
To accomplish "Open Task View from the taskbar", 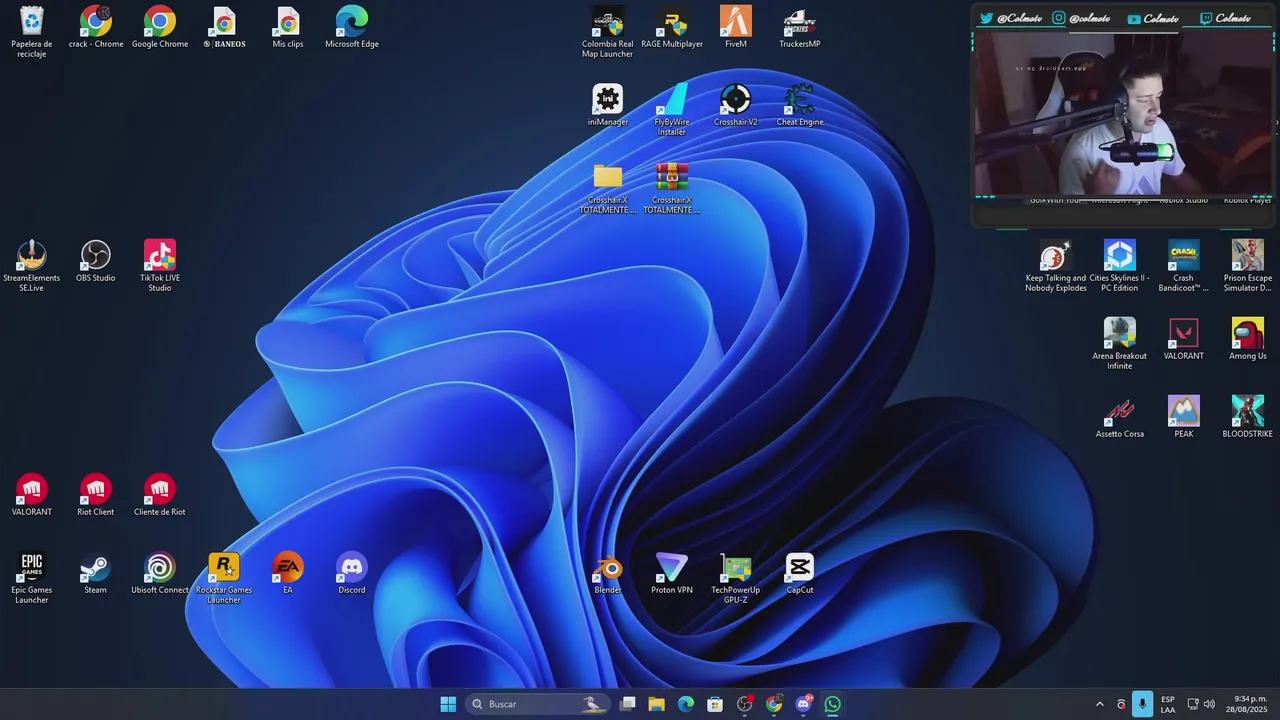I will [628, 704].
